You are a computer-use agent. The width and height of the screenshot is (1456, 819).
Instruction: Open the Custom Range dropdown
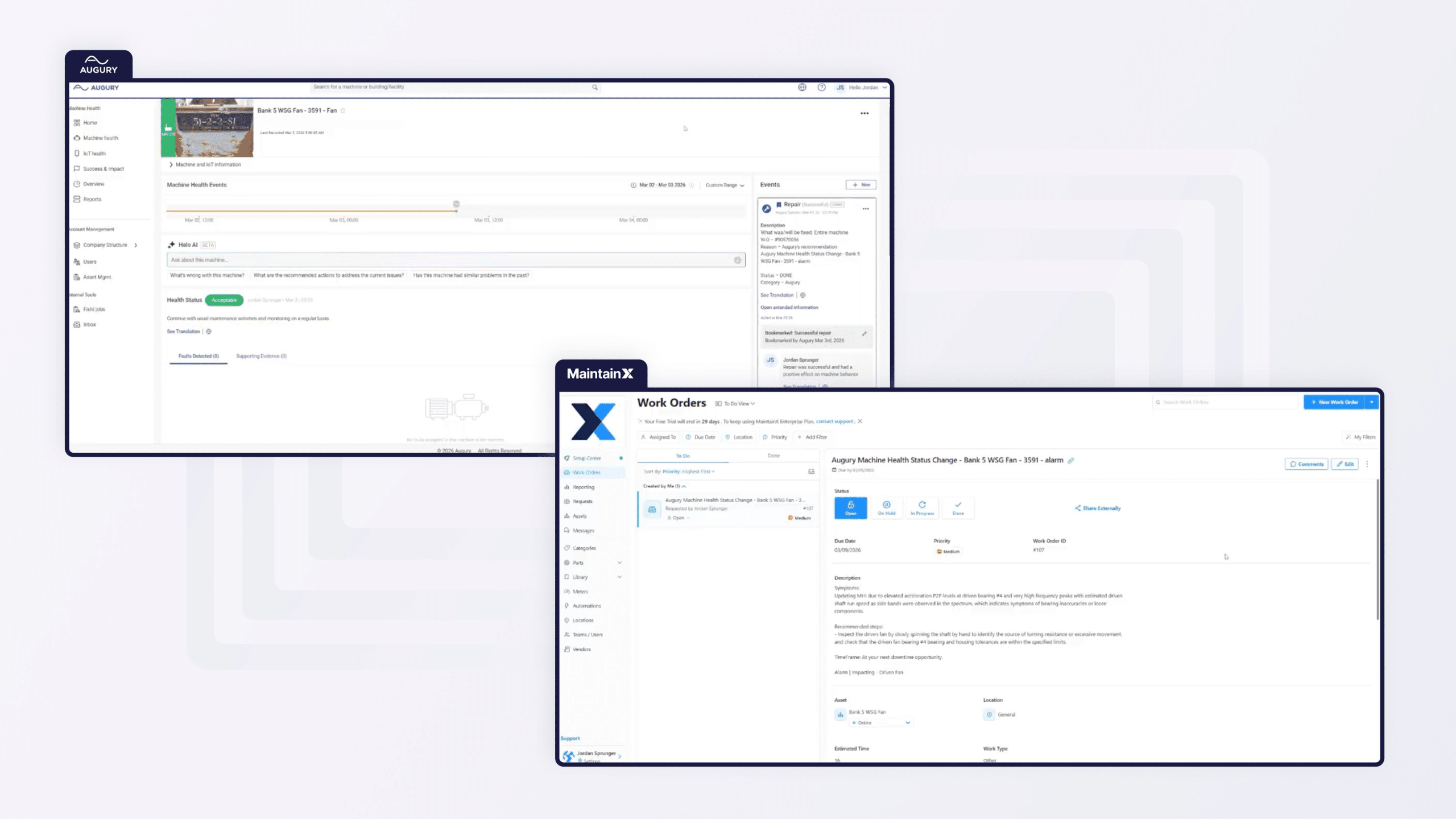click(725, 185)
